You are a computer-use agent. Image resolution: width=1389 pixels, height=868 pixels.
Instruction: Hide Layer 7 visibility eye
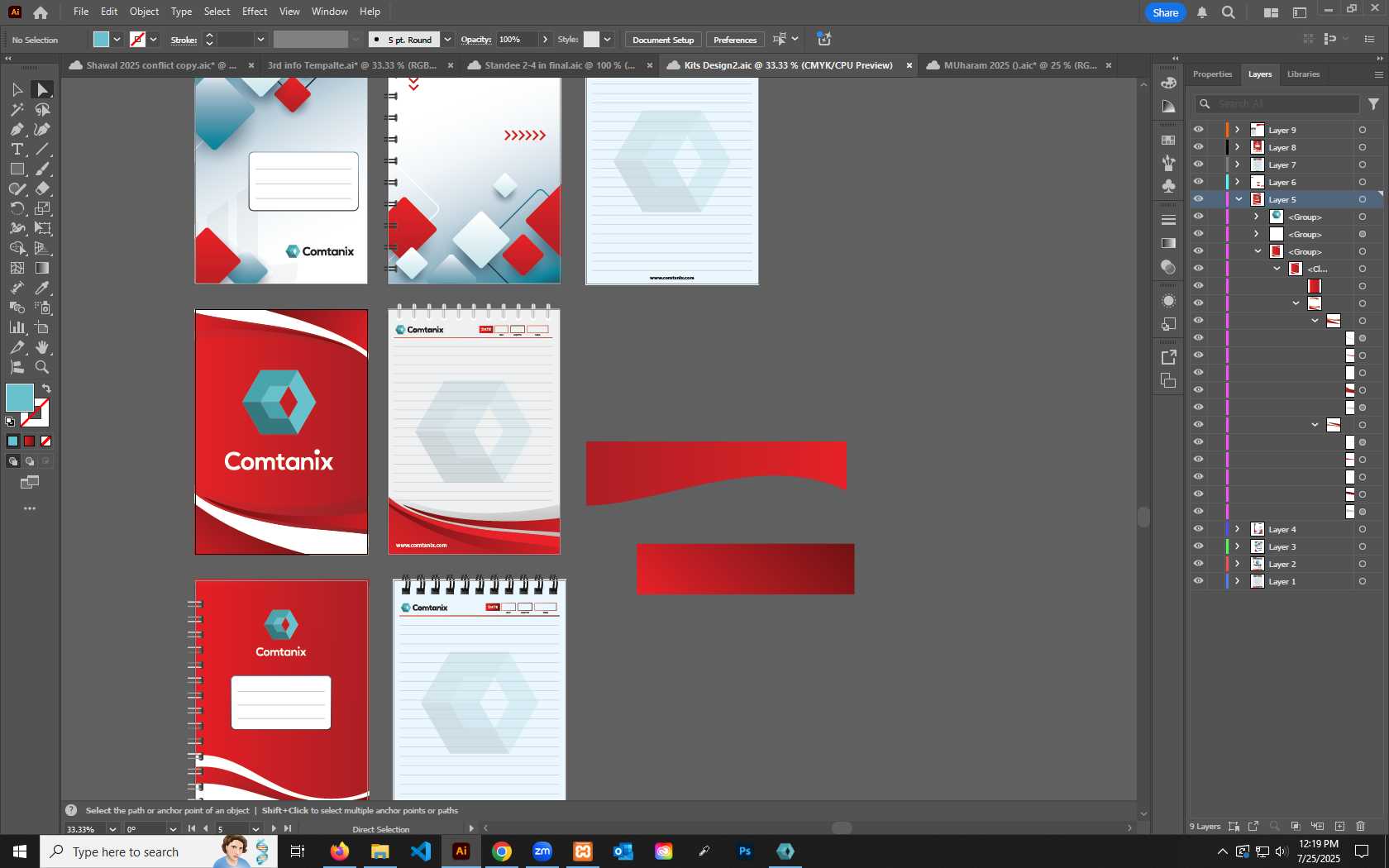[1198, 165]
